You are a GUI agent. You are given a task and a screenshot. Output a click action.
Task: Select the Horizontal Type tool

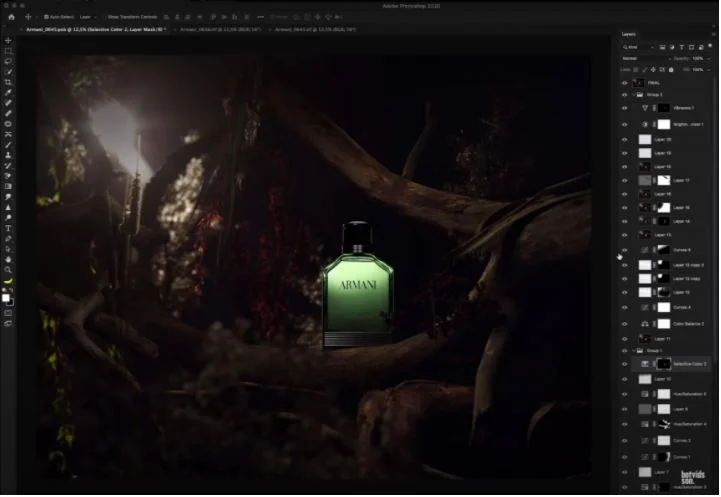click(x=8, y=229)
